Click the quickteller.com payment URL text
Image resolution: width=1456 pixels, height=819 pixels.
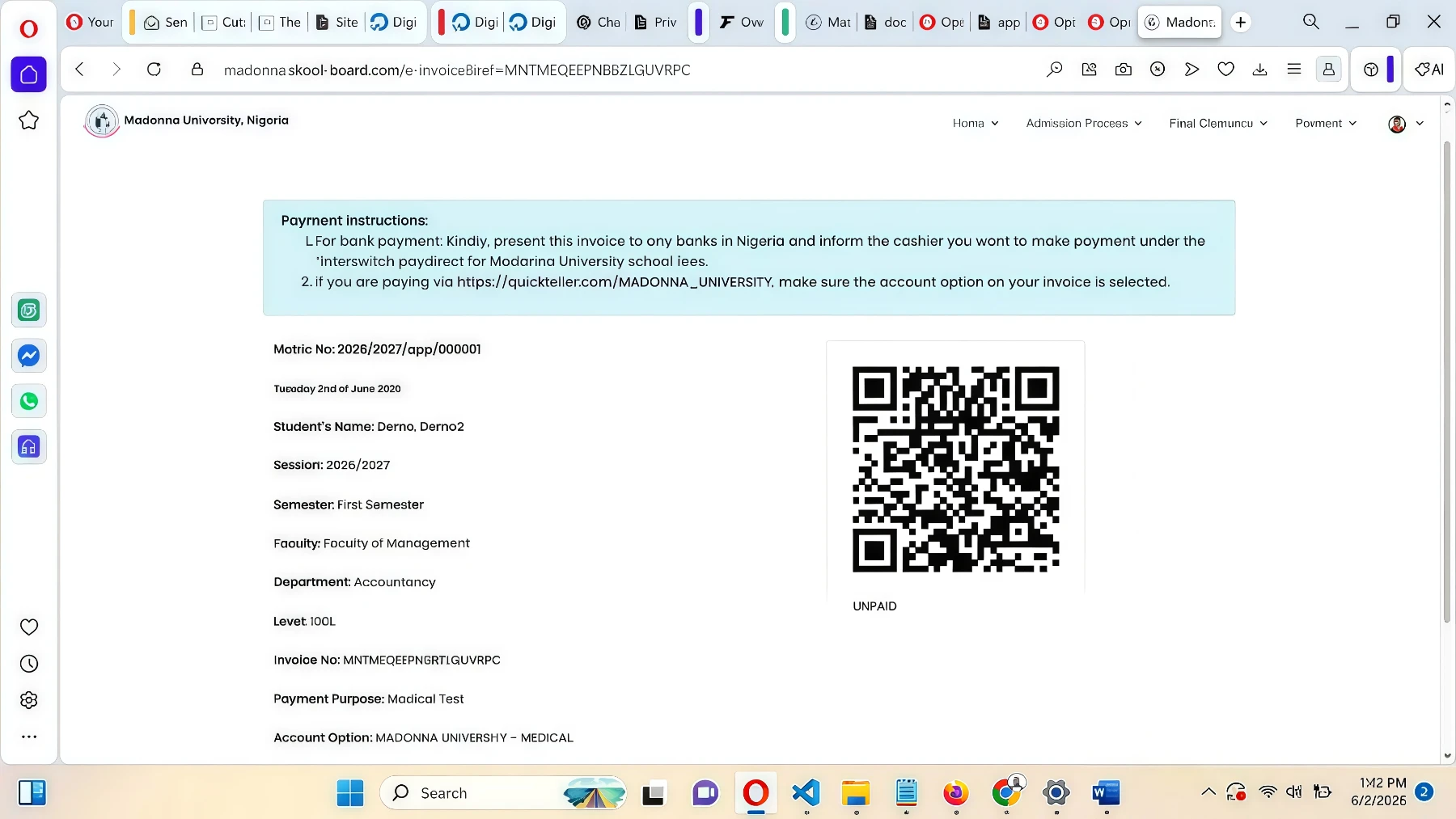pyautogui.click(x=615, y=282)
